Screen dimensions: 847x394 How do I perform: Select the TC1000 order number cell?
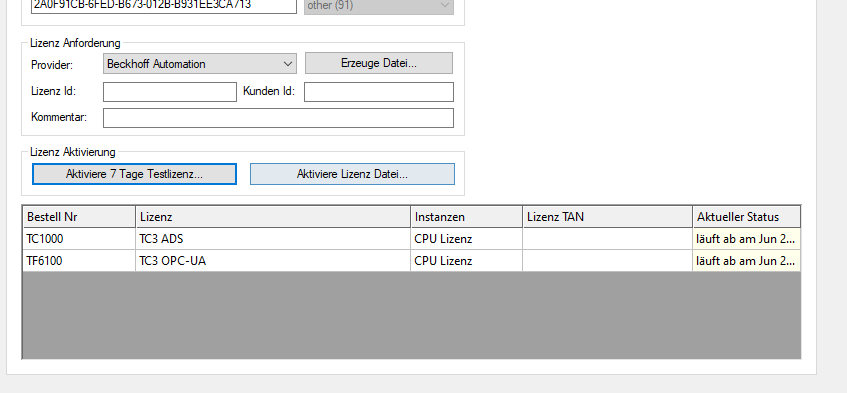click(x=79, y=238)
